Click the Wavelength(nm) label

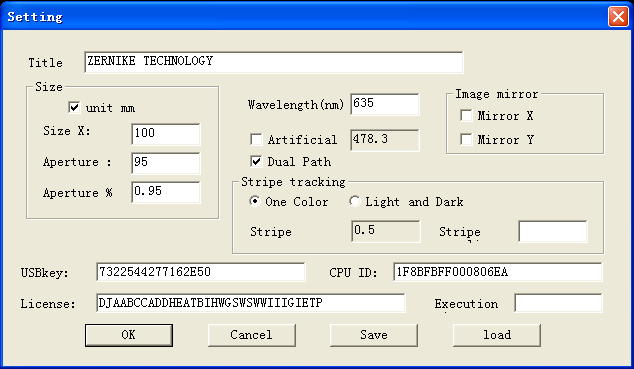pyautogui.click(x=296, y=105)
